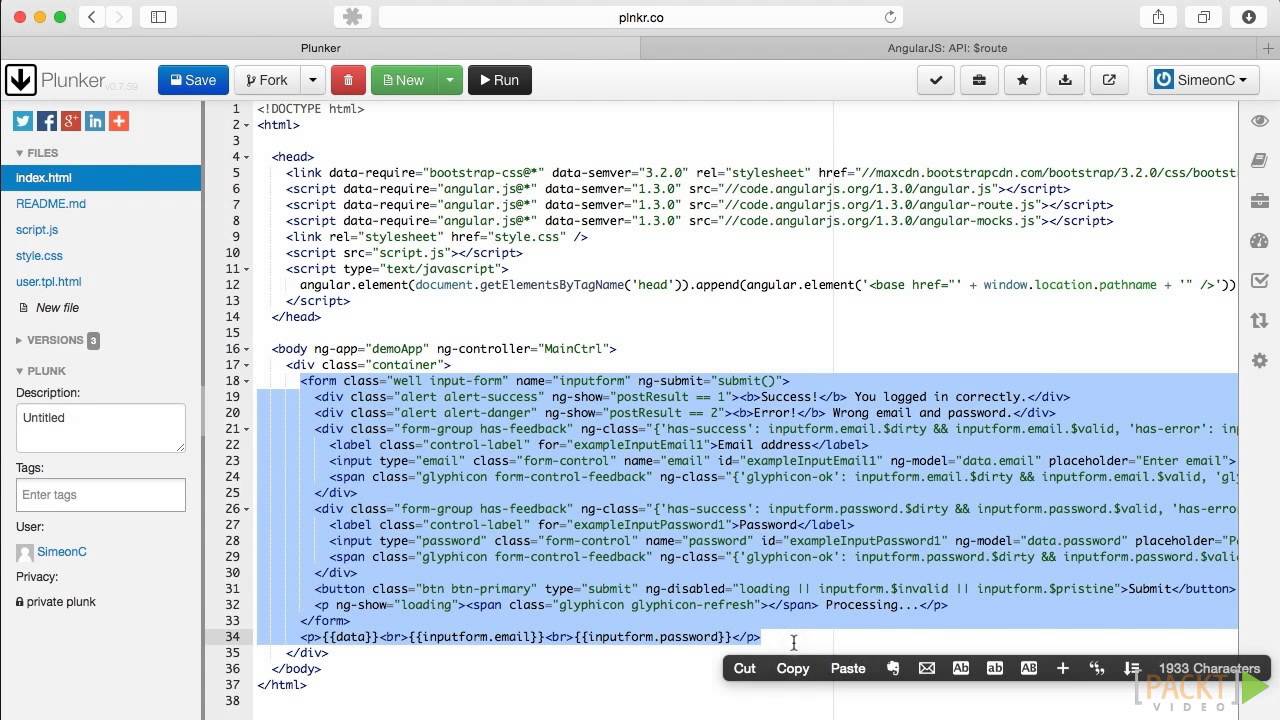Click the Safari address bar
This screenshot has height=720, width=1280.
click(641, 17)
